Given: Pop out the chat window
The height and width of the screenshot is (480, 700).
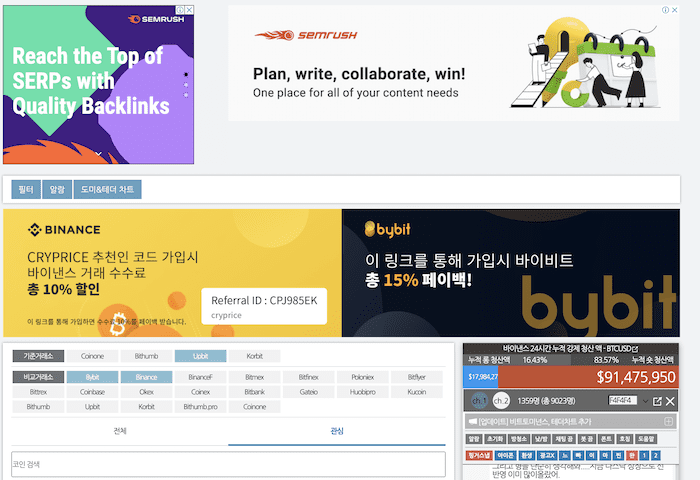Looking at the screenshot, I should coord(657,401).
